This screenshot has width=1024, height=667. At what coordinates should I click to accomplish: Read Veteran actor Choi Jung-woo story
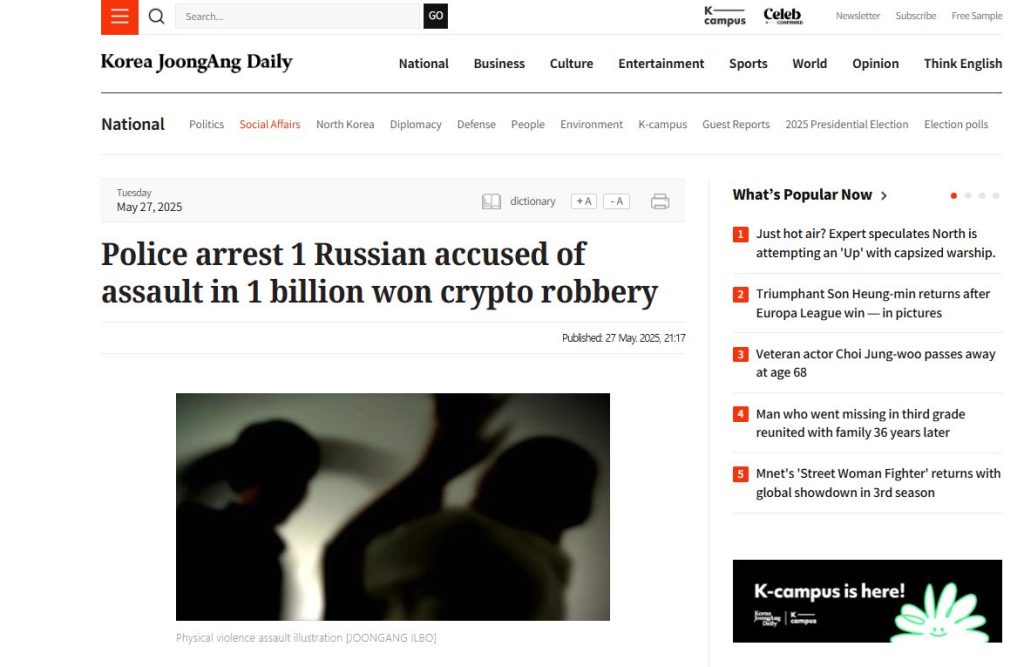pyautogui.click(x=875, y=363)
